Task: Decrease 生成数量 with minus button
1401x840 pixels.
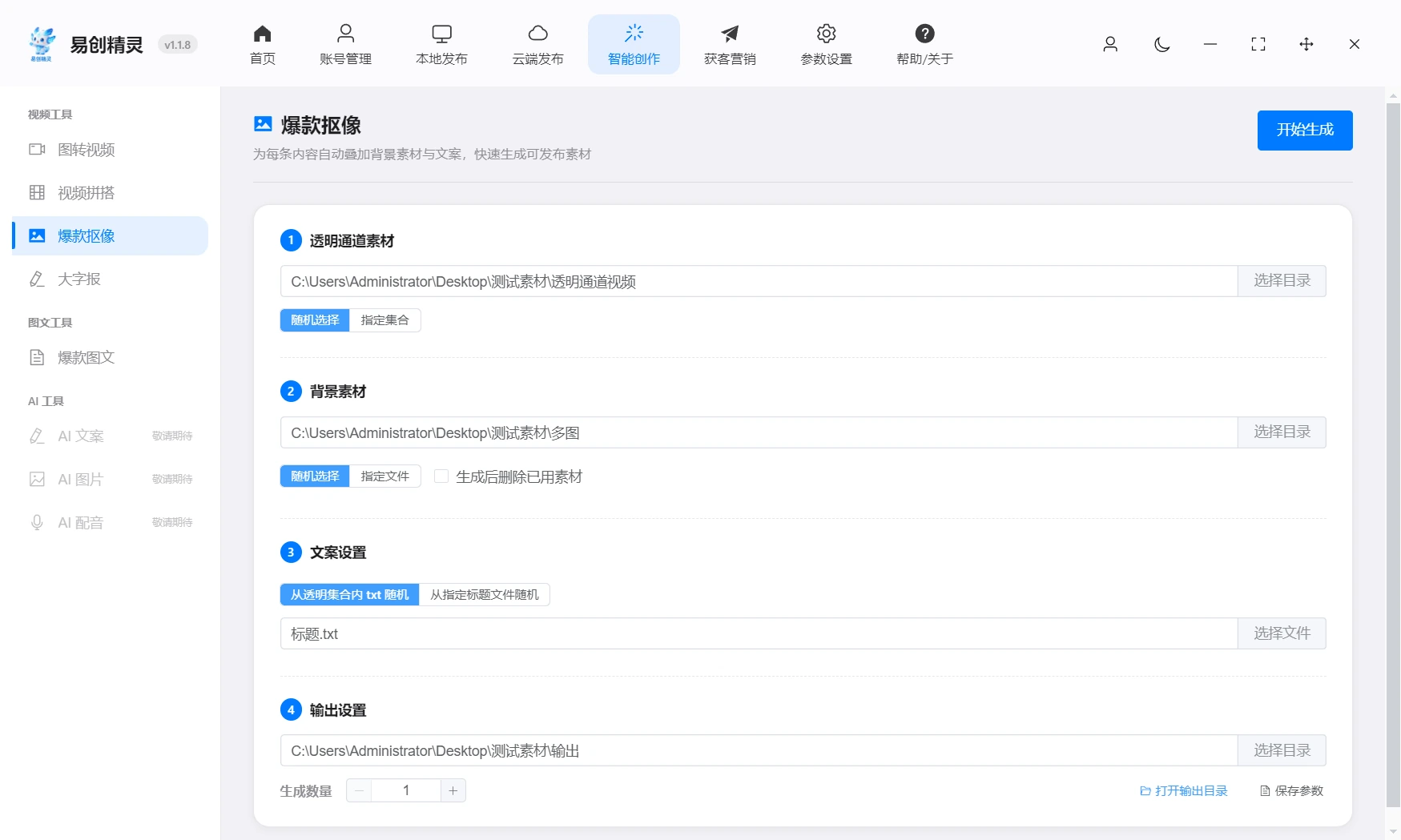Action: tap(359, 791)
